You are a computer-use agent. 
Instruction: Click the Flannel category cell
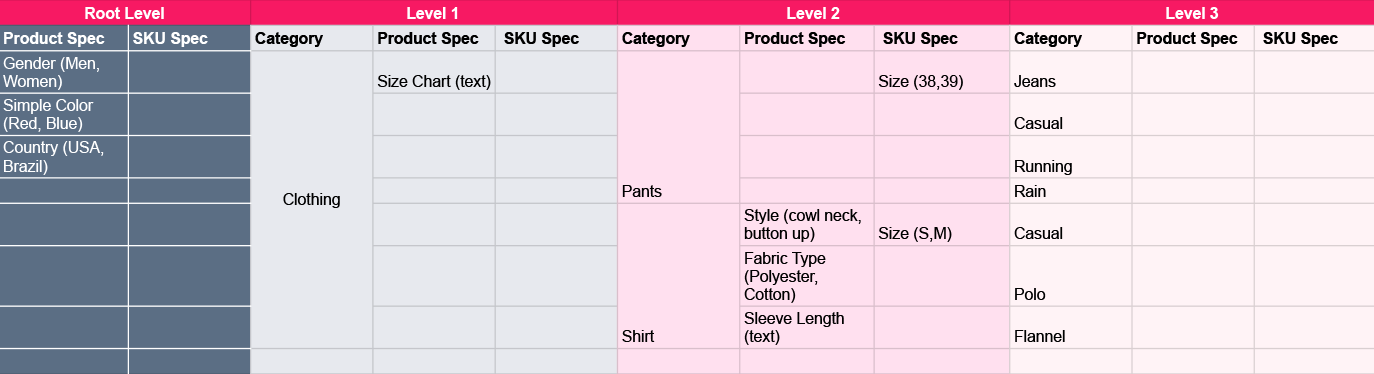(1070, 328)
